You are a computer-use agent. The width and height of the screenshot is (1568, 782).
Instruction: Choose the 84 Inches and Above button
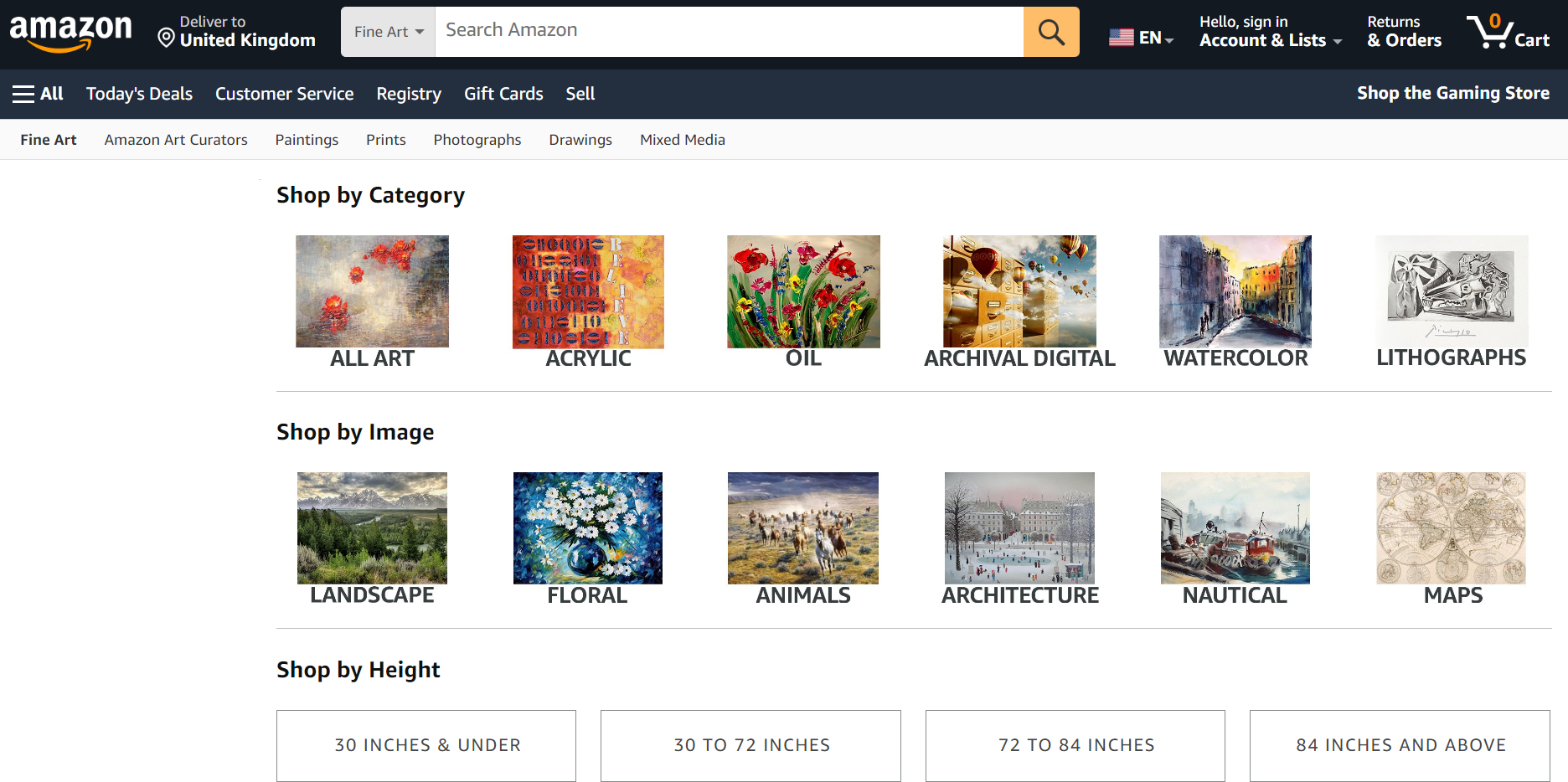point(1400,745)
